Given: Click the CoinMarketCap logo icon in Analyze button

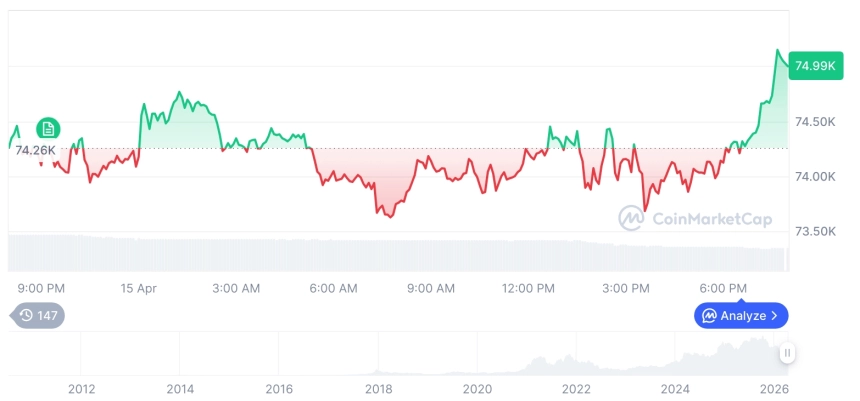Looking at the screenshot, I should pyautogui.click(x=709, y=316).
